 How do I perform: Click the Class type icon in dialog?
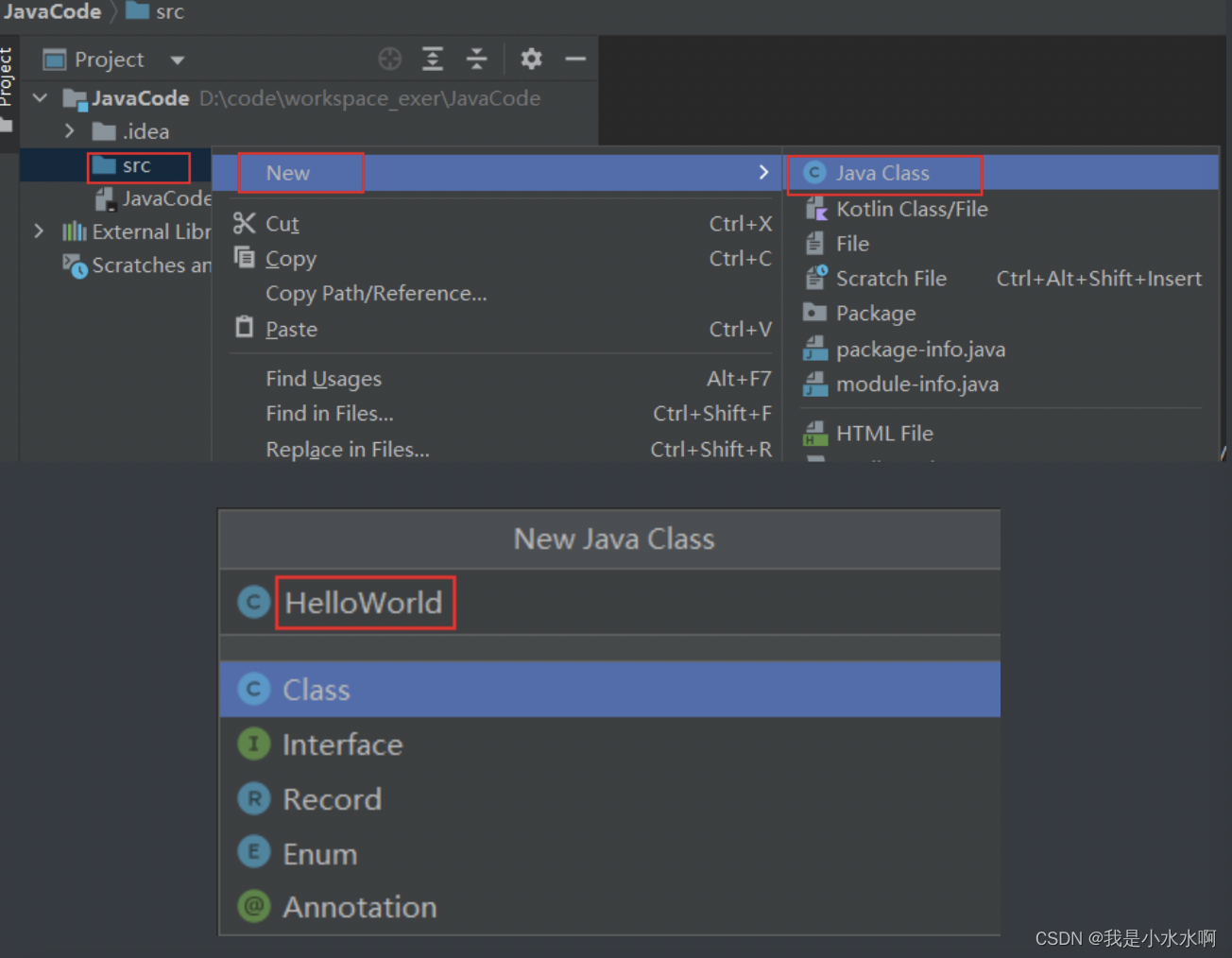pyautogui.click(x=253, y=689)
